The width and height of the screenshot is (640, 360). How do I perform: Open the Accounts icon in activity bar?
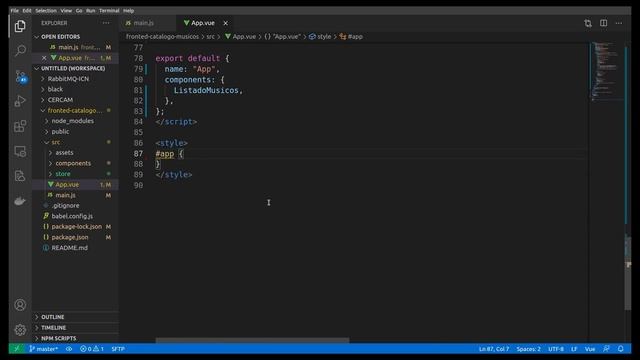[20, 305]
